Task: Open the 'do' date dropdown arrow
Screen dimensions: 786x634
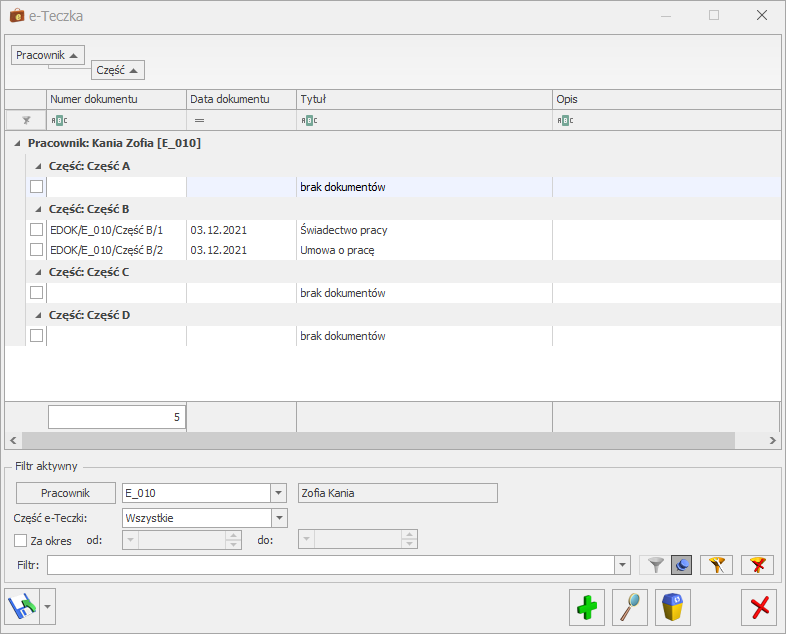Action: 306,540
